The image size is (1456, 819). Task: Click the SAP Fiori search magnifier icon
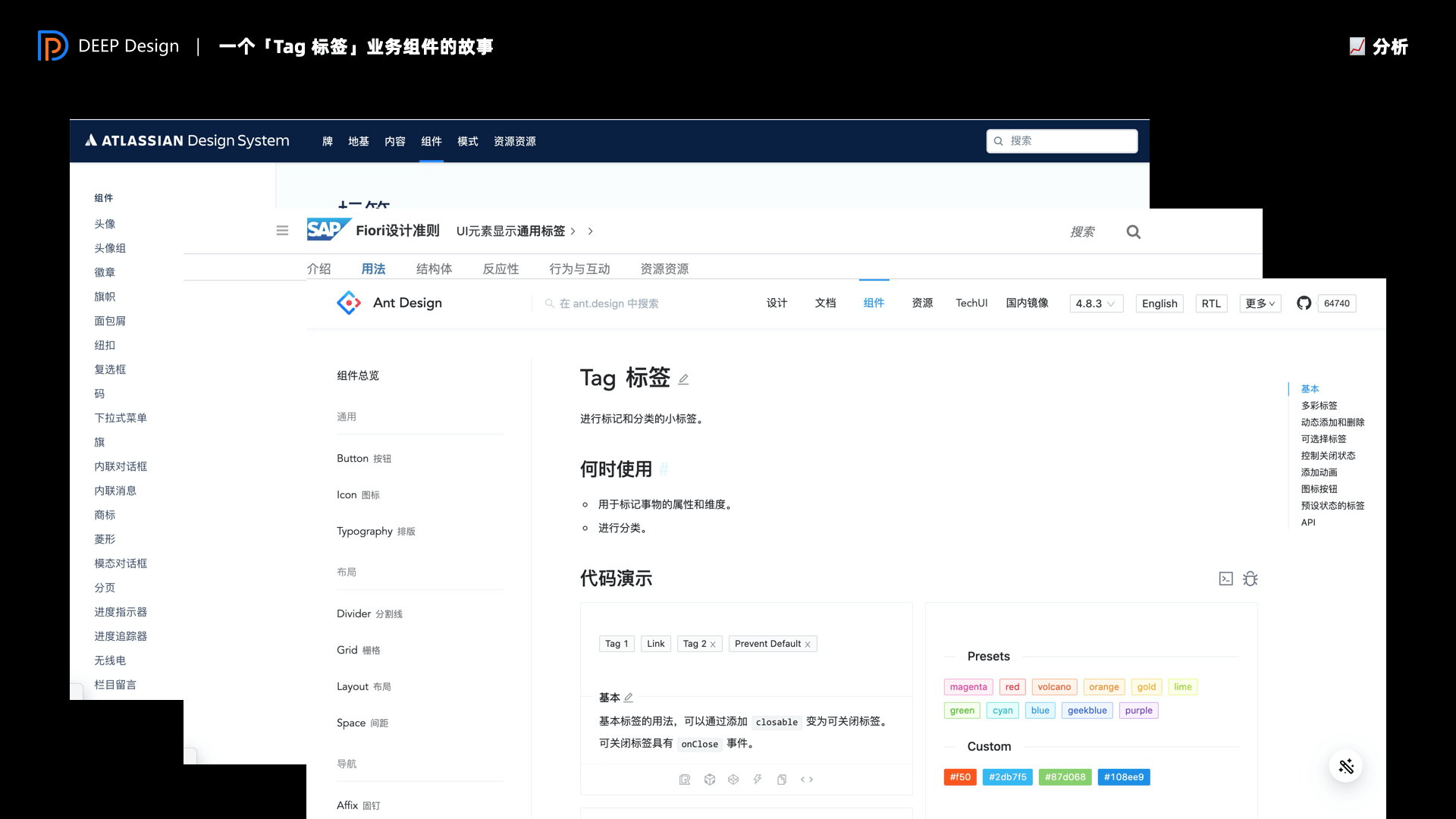point(1133,232)
